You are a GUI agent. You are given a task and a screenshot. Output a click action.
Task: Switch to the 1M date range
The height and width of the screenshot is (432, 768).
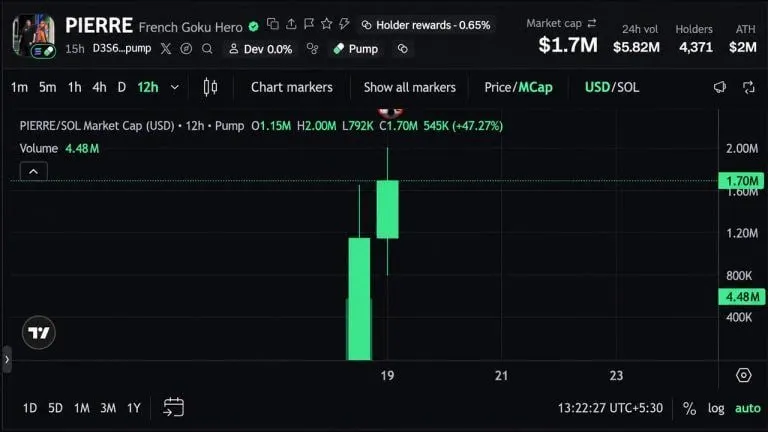tap(81, 408)
